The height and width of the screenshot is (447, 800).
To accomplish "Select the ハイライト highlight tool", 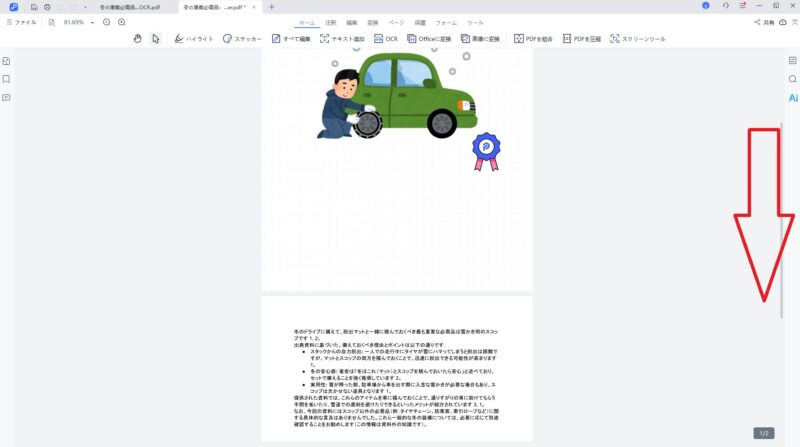I will (x=185, y=39).
